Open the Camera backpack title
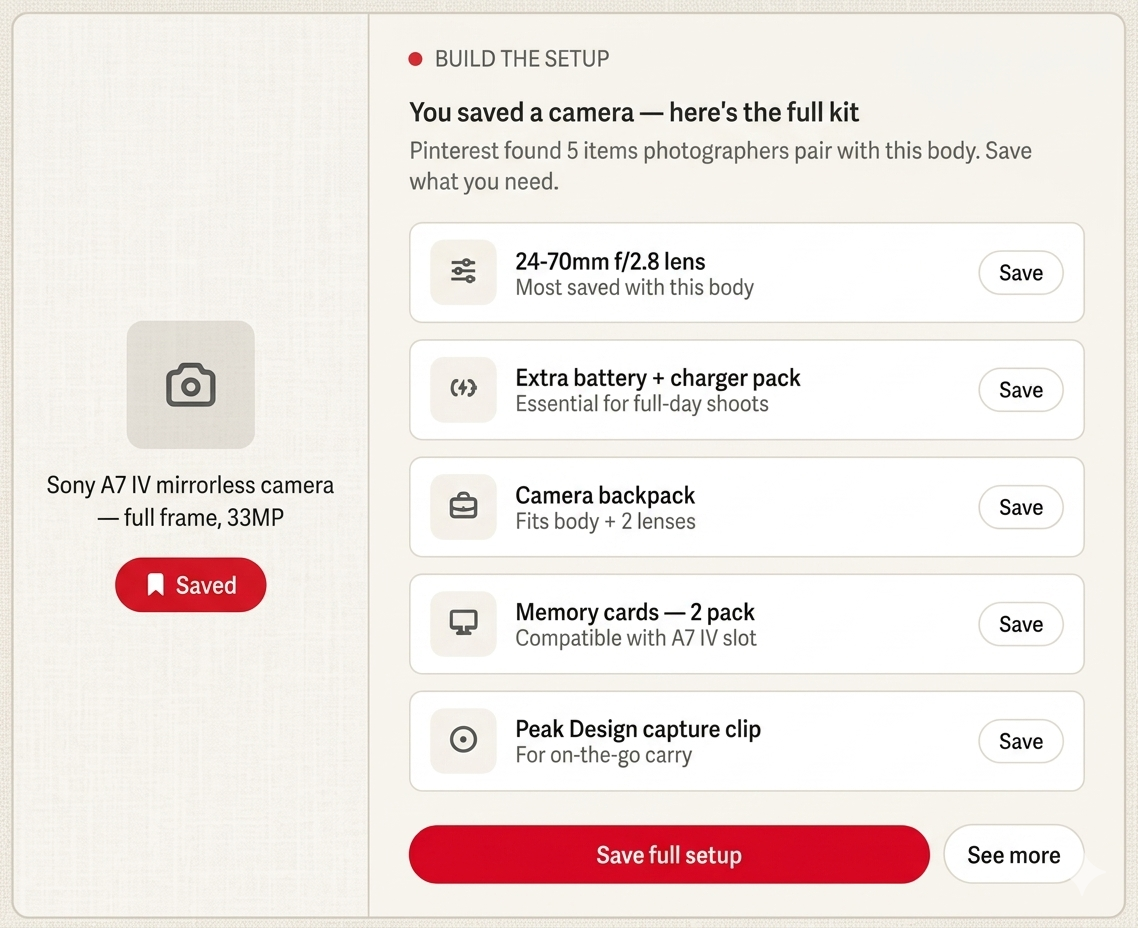 605,496
